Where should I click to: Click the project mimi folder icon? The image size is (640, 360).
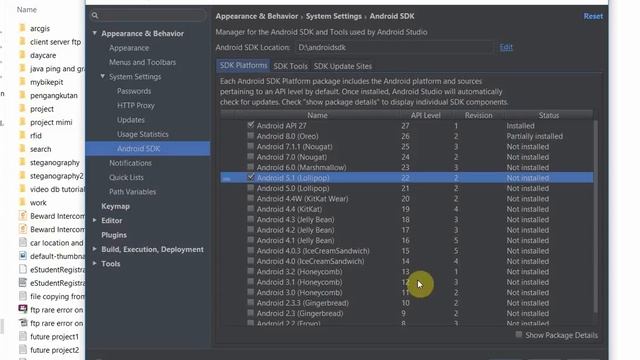(23, 122)
